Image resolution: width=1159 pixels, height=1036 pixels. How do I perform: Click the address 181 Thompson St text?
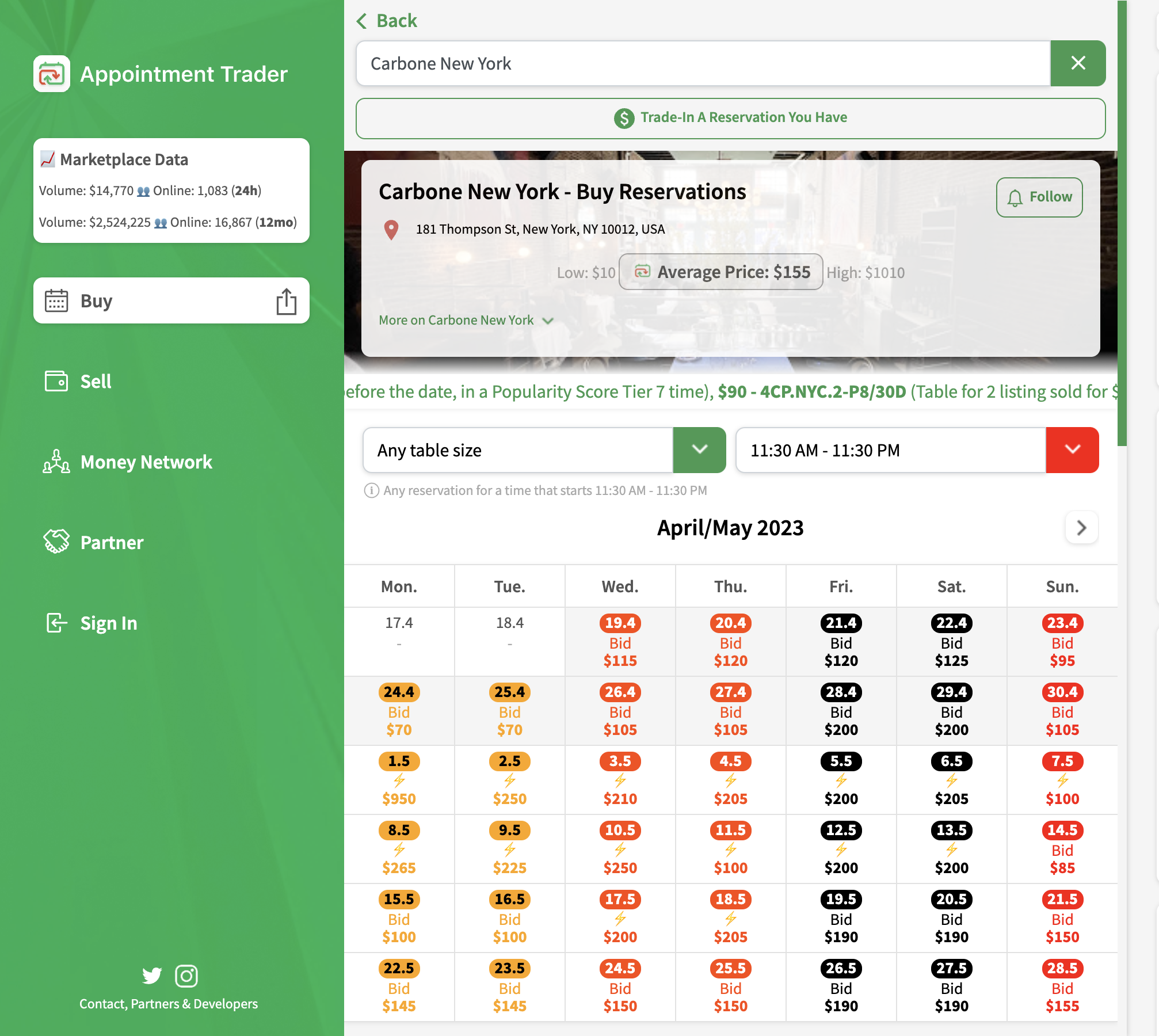[x=540, y=230]
